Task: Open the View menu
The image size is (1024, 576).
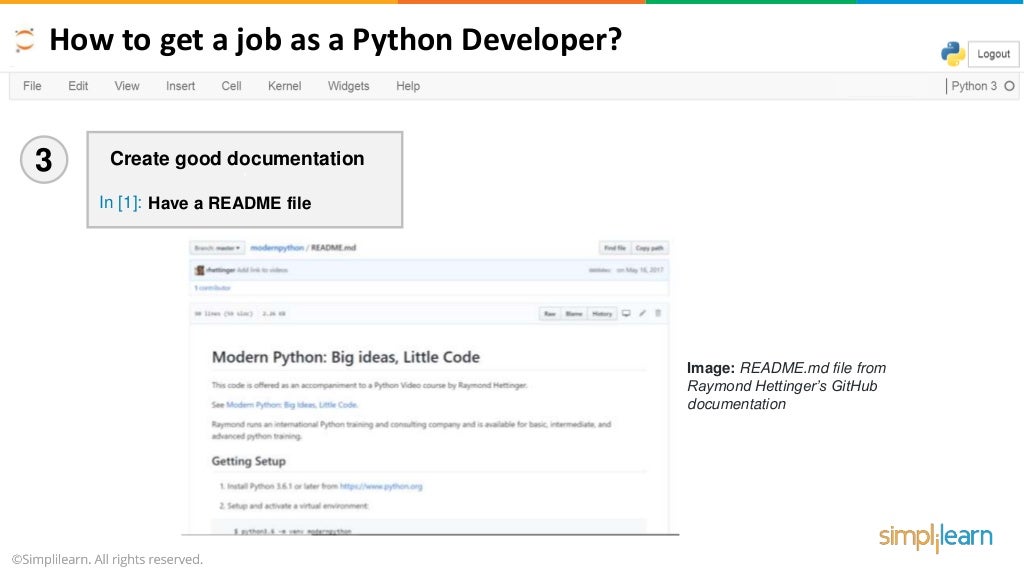Action: [127, 86]
